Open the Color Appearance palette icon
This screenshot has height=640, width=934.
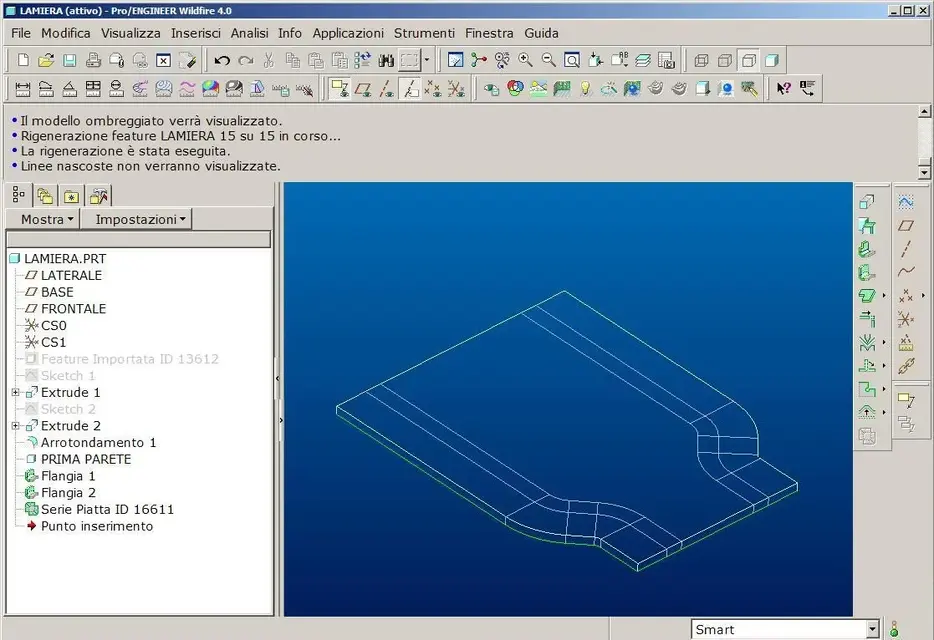coord(515,89)
